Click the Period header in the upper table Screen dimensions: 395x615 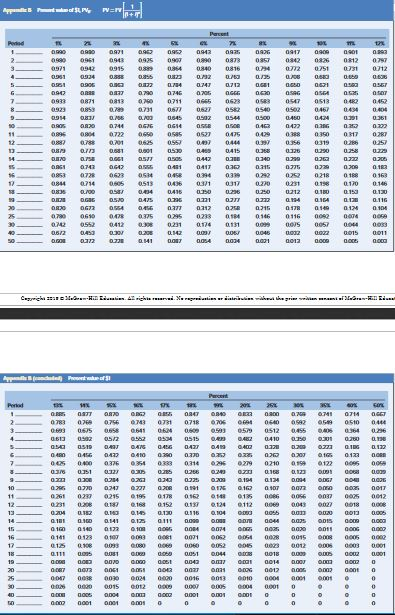click(16, 43)
